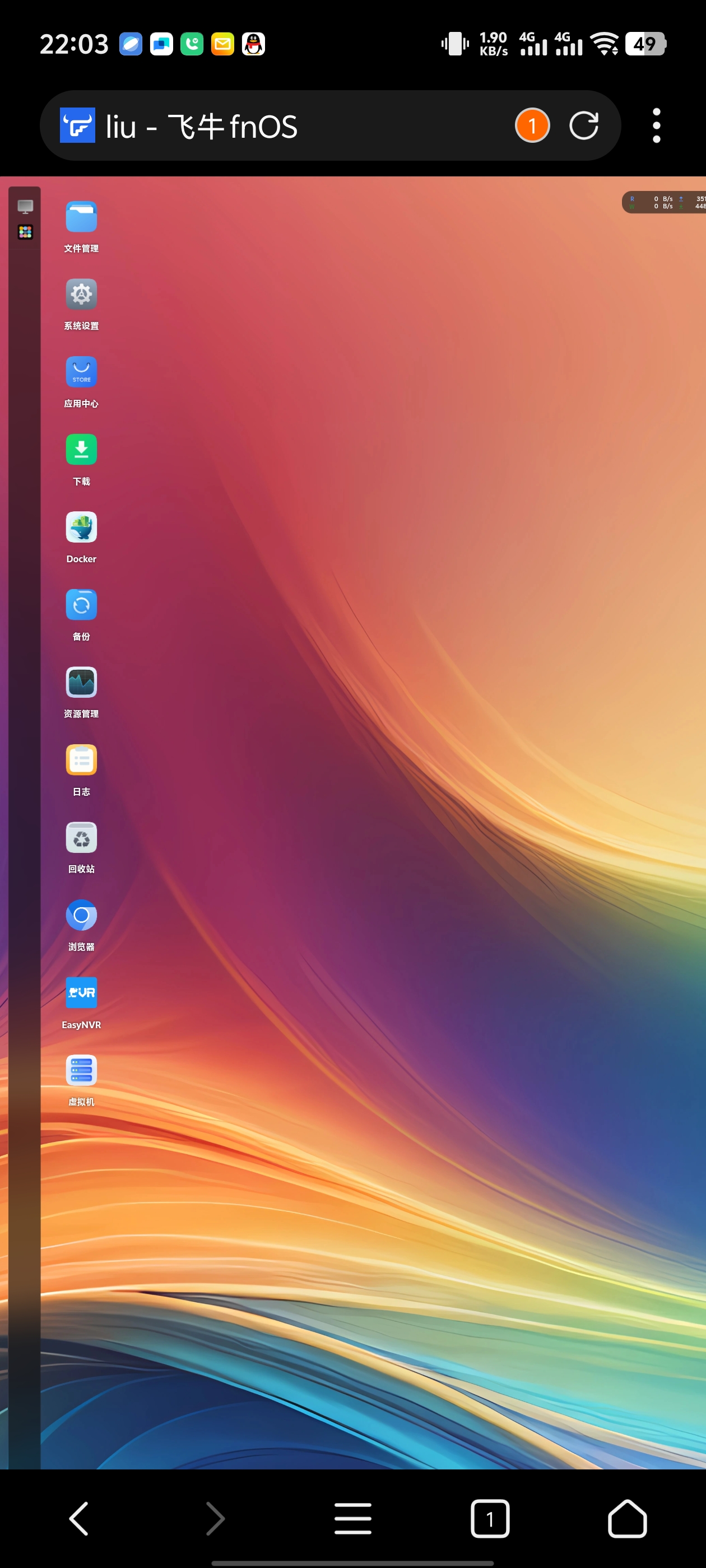Open the 回收站 recycle bin
This screenshot has height=1568, width=706.
[81, 838]
